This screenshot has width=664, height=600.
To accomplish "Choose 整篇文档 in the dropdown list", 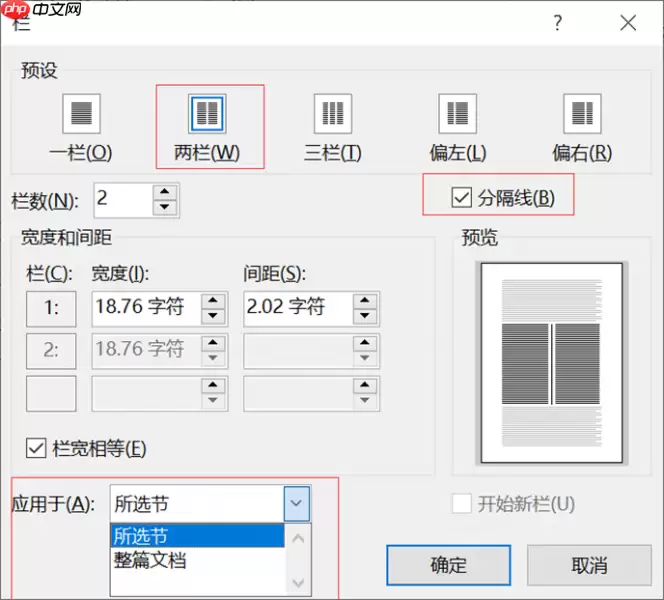I will point(197,560).
